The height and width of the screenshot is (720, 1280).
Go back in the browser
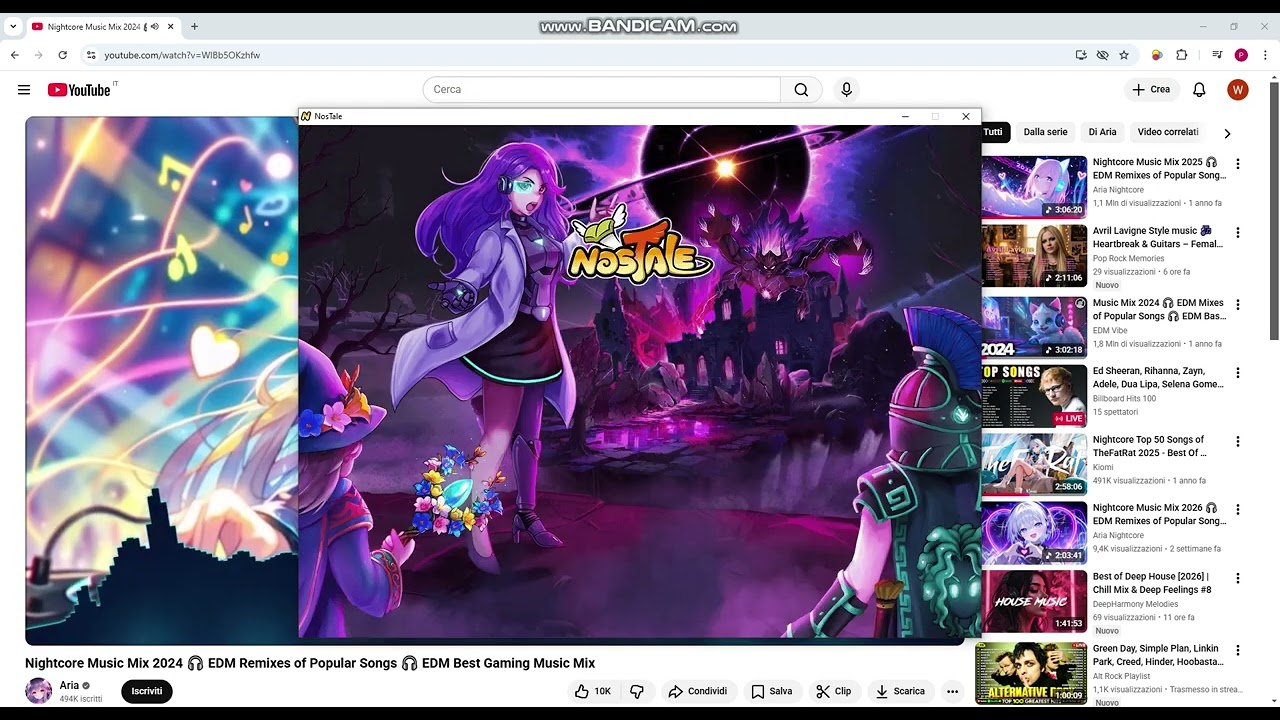[x=15, y=55]
